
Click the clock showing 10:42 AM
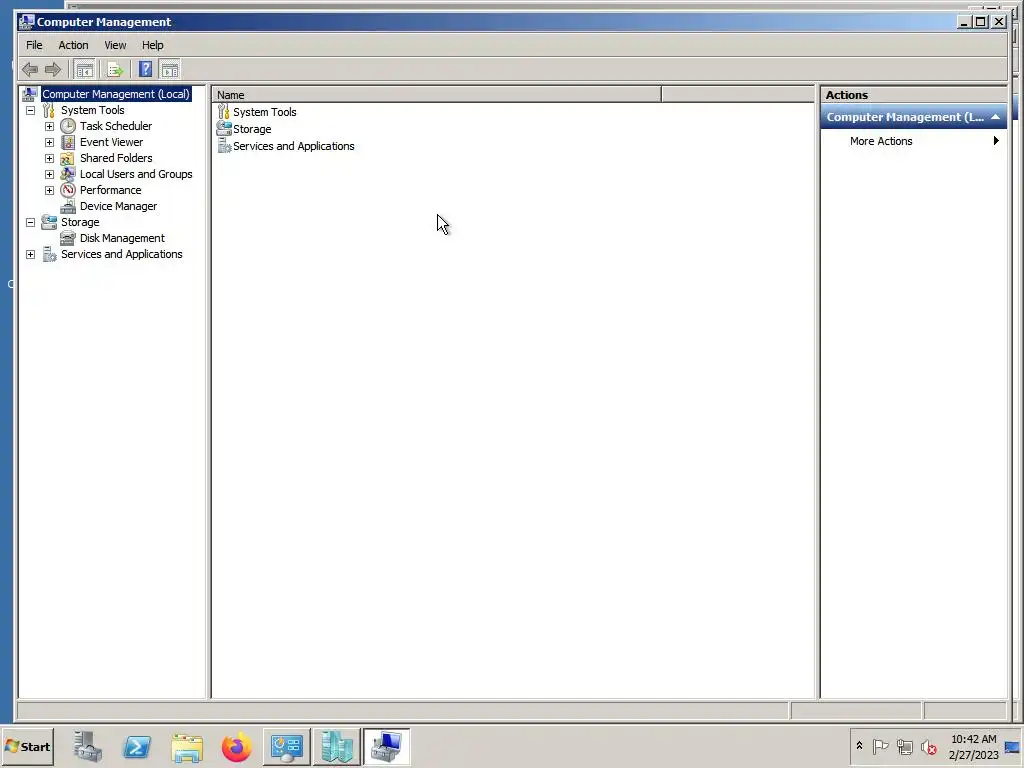pyautogui.click(x=973, y=739)
